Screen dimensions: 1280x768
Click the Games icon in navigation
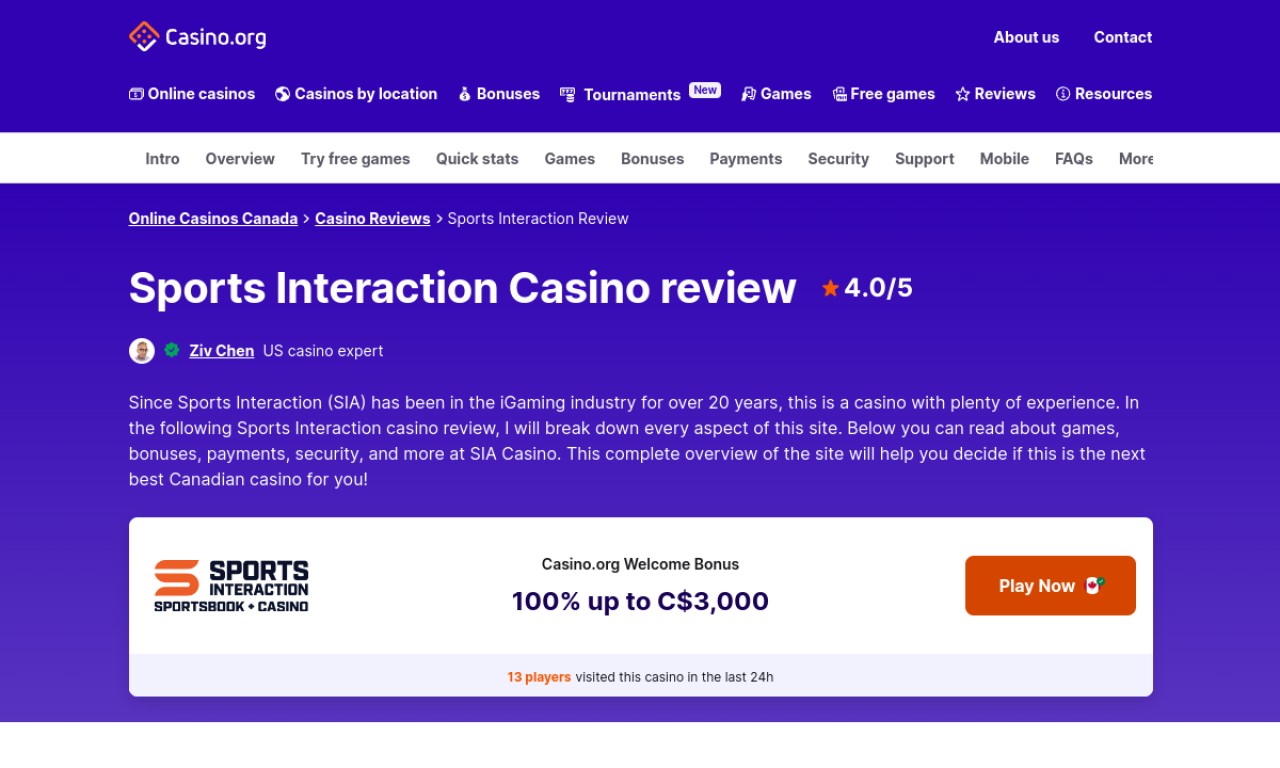[748, 94]
